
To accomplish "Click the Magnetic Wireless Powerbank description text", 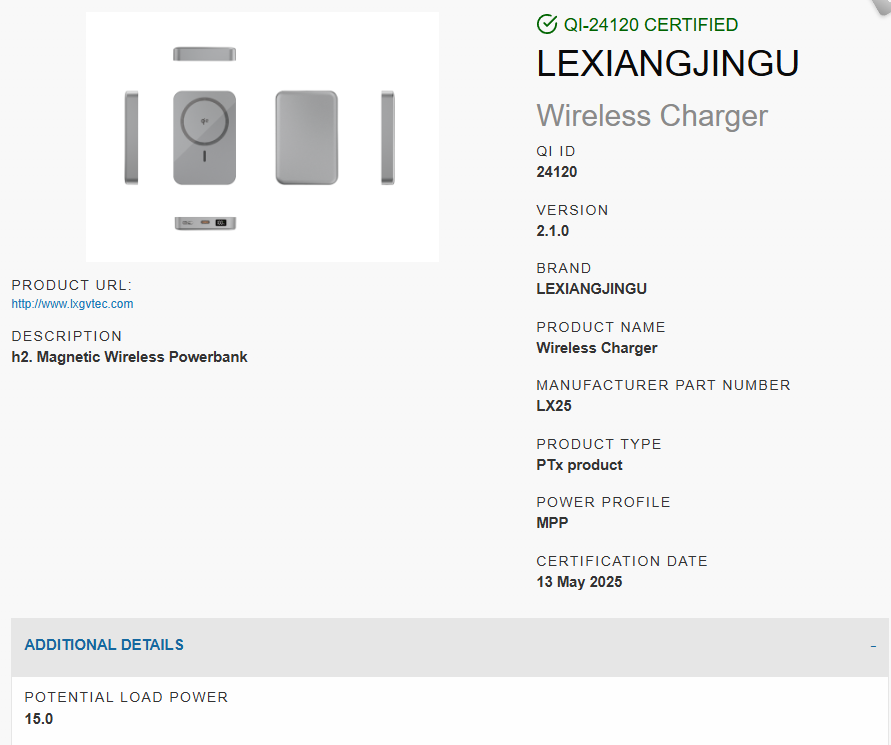I will [142, 357].
